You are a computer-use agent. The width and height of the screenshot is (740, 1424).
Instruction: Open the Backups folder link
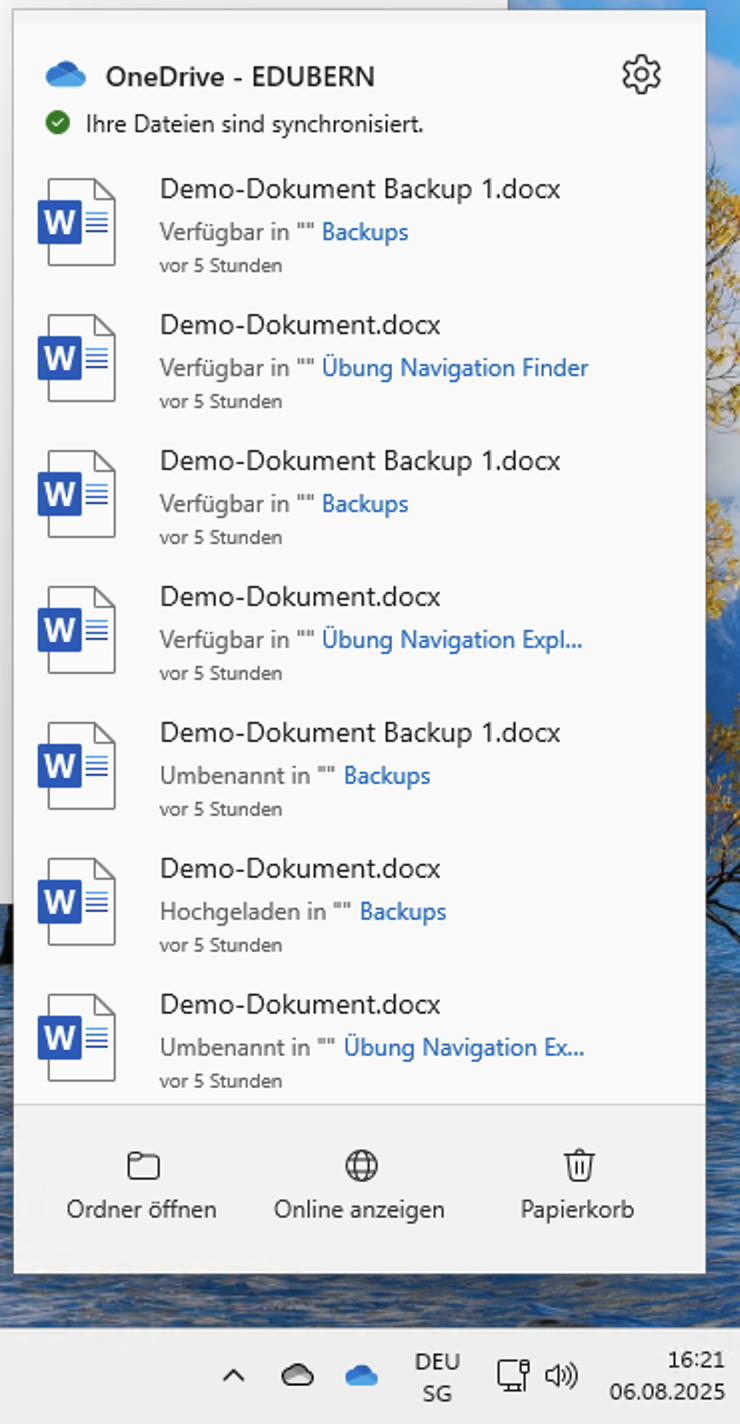(x=365, y=232)
